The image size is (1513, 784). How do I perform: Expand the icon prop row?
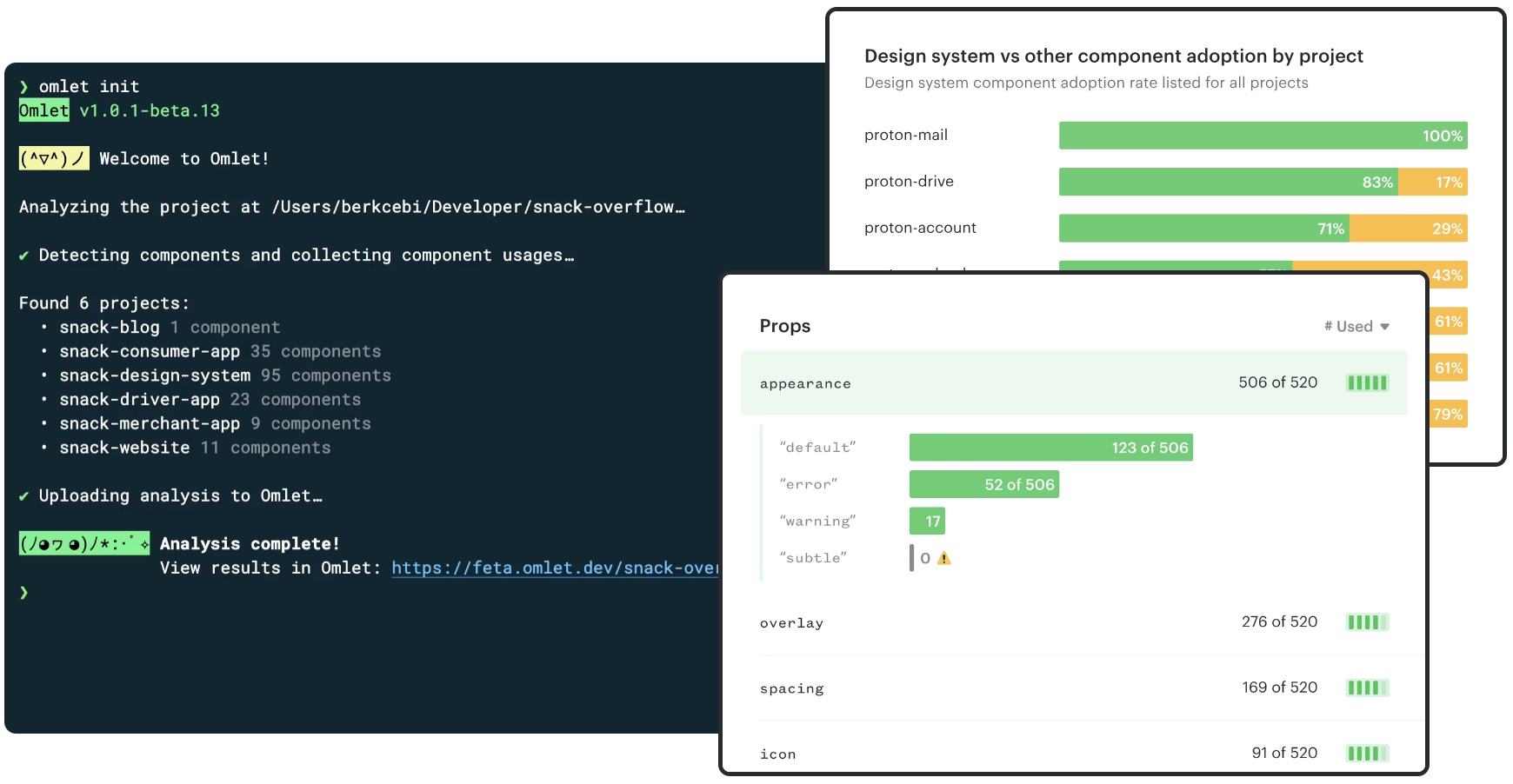[1073, 754]
